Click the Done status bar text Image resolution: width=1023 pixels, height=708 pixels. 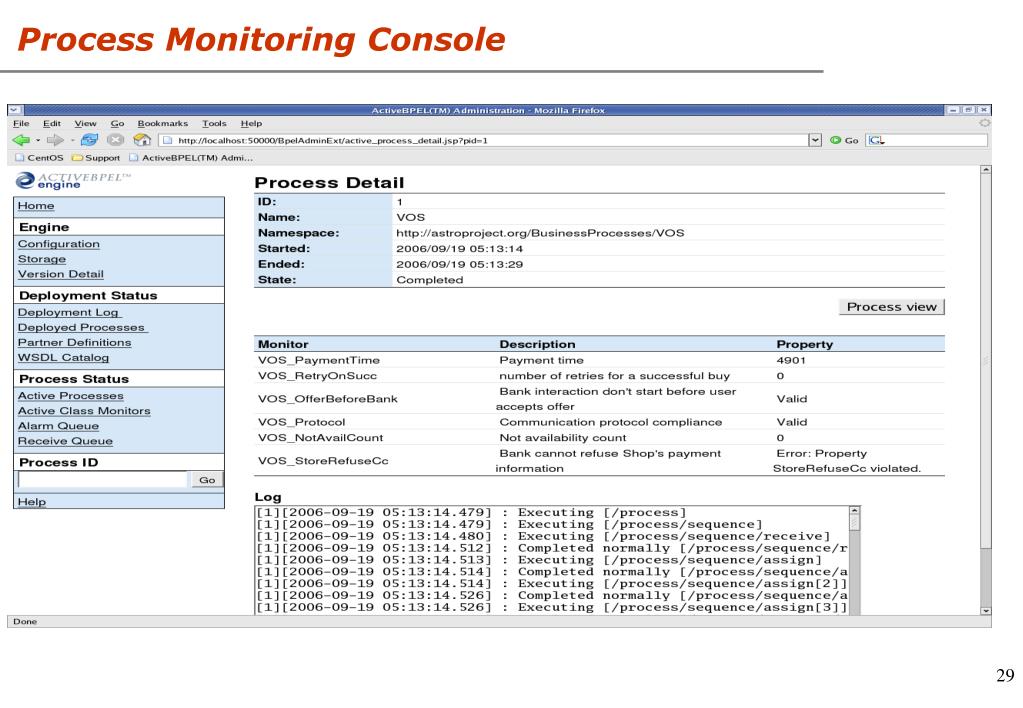tap(25, 622)
